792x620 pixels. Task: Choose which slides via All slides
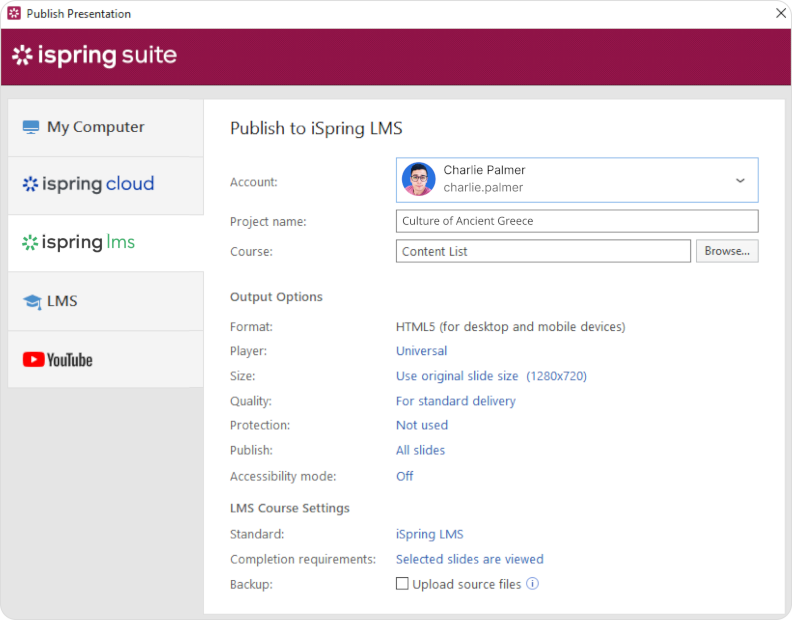pos(420,451)
